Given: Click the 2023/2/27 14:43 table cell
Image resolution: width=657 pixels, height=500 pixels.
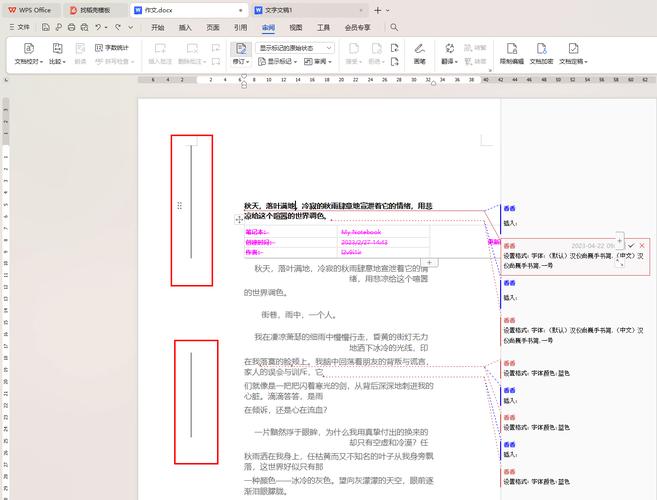Looking at the screenshot, I should 383,242.
